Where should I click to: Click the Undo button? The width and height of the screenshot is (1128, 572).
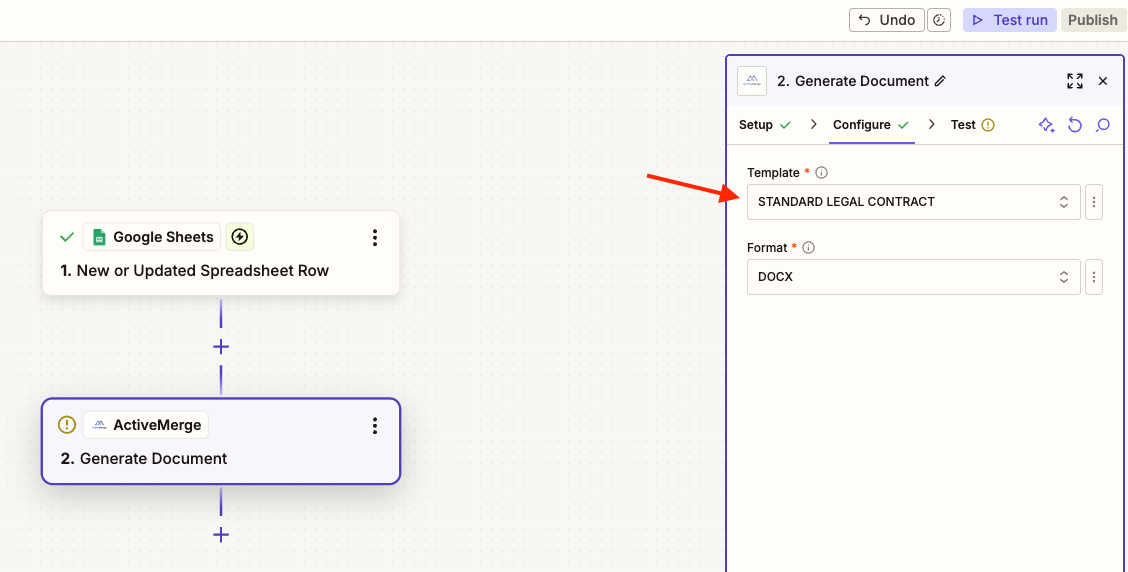coord(886,20)
